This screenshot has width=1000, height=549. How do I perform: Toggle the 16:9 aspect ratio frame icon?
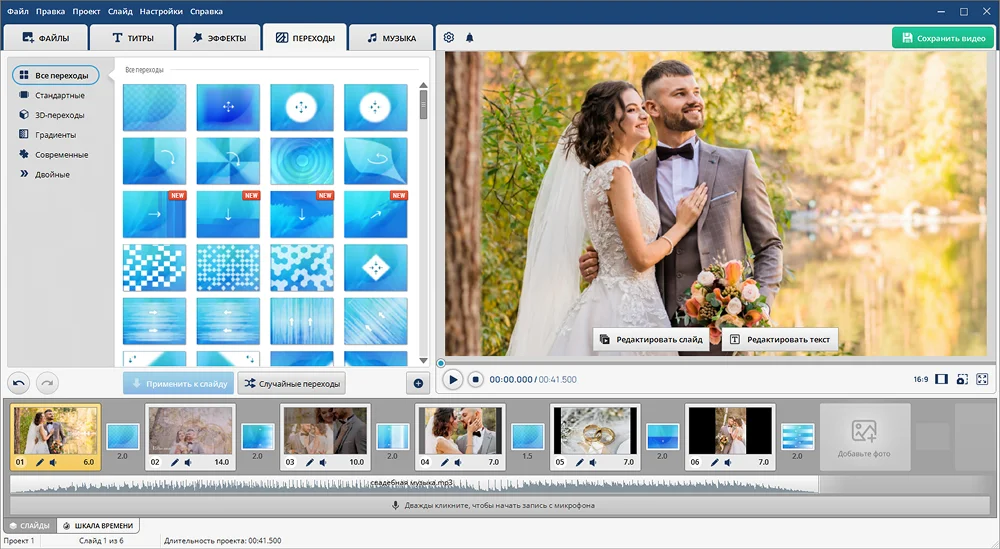941,380
